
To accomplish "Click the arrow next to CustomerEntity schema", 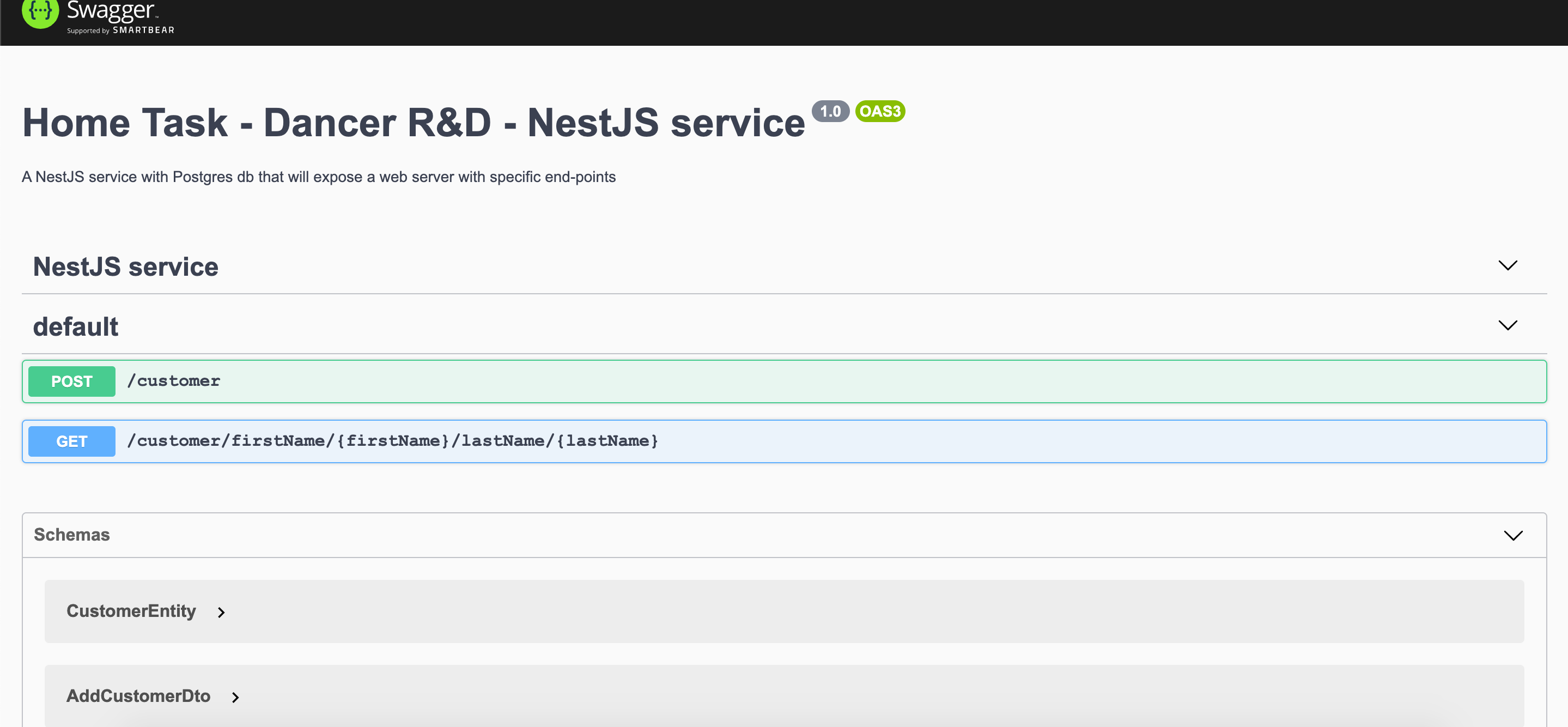I will tap(221, 613).
